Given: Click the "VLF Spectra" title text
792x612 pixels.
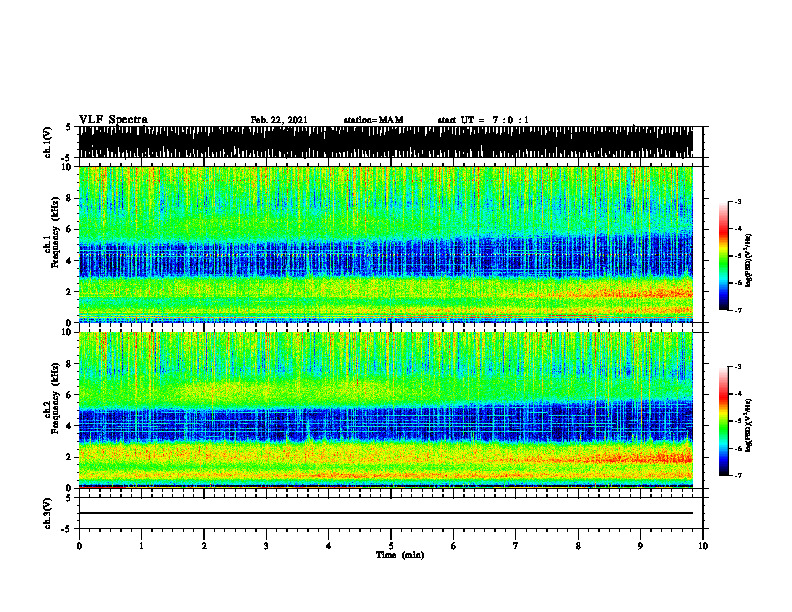Looking at the screenshot, I should click(x=113, y=119).
